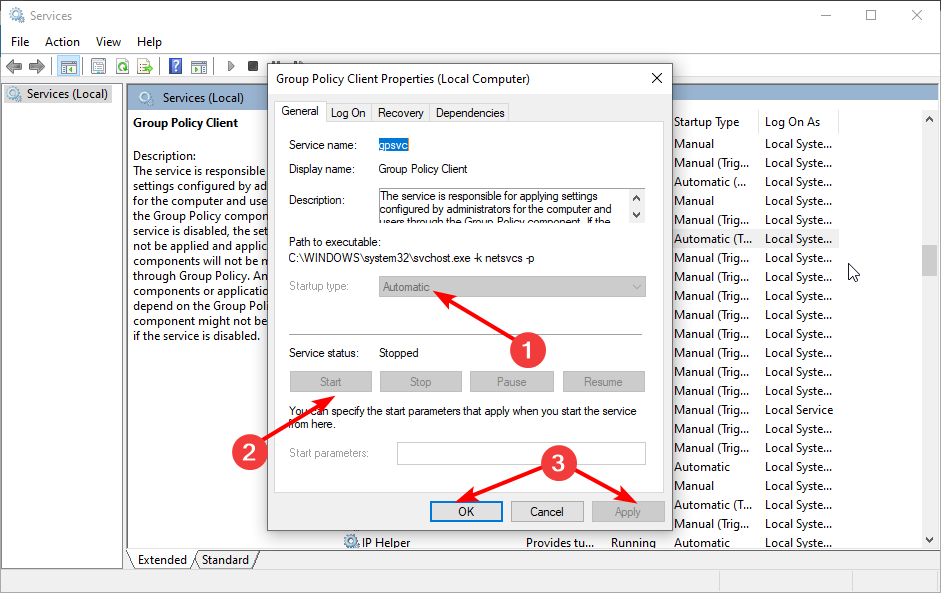Screen dimensions: 941x593
Task: Click the Start Service play icon
Action: pos(230,66)
